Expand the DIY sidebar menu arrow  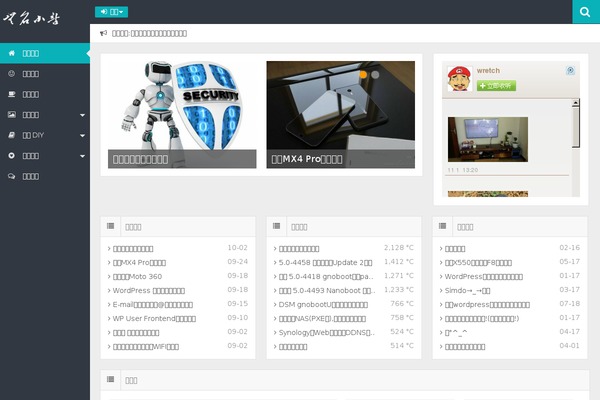click(82, 136)
